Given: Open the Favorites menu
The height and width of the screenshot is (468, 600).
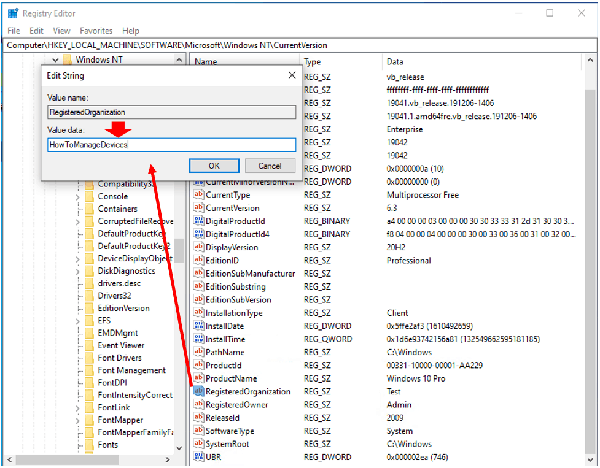Looking at the screenshot, I should [x=96, y=31].
